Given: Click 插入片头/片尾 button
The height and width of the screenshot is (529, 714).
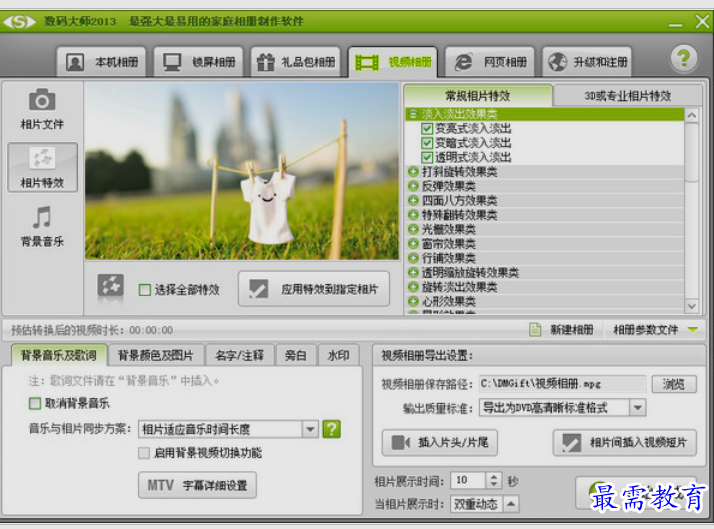Looking at the screenshot, I should coord(440,443).
